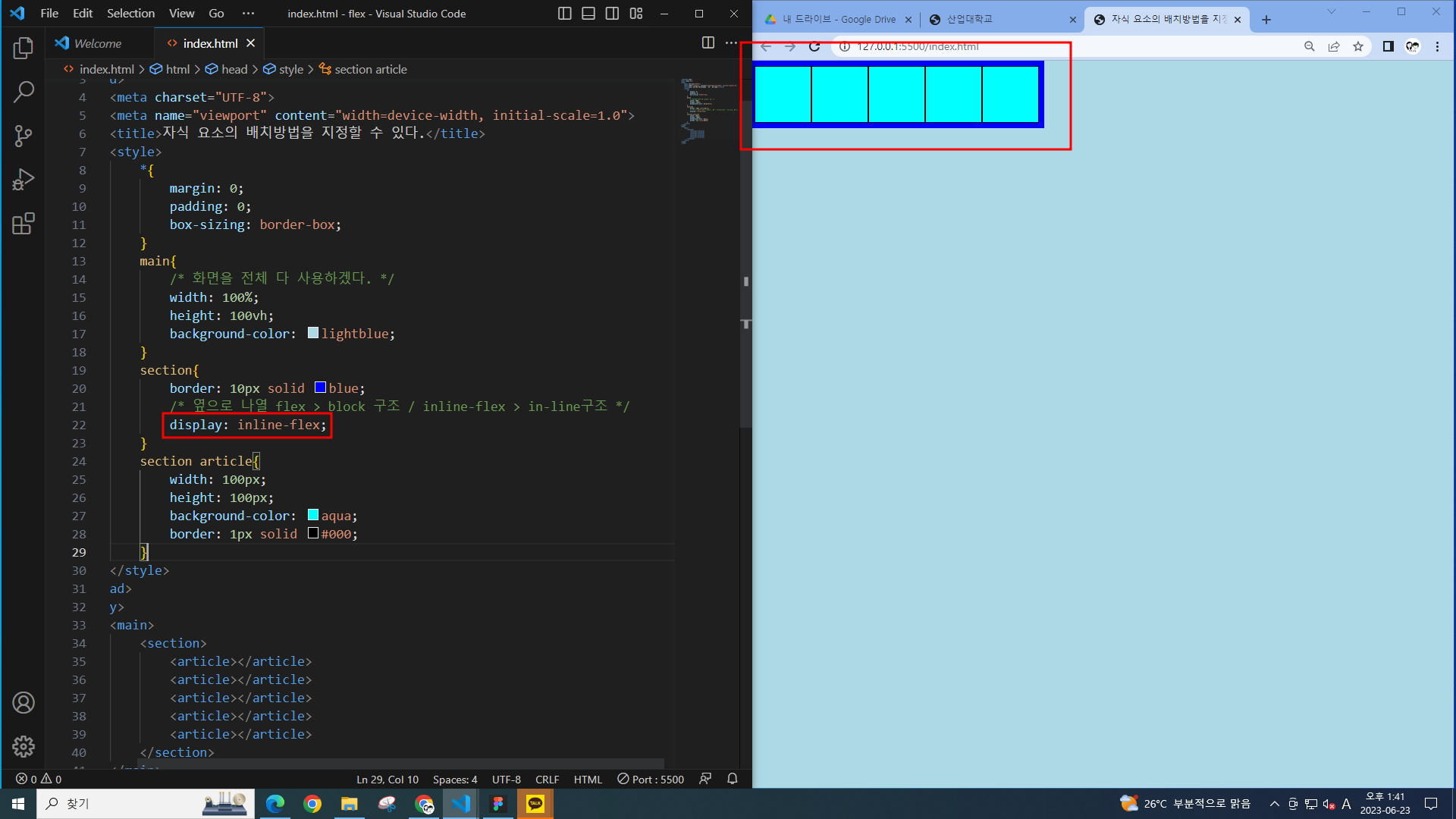
Task: Toggle the bottom panel layout button
Action: pos(588,14)
